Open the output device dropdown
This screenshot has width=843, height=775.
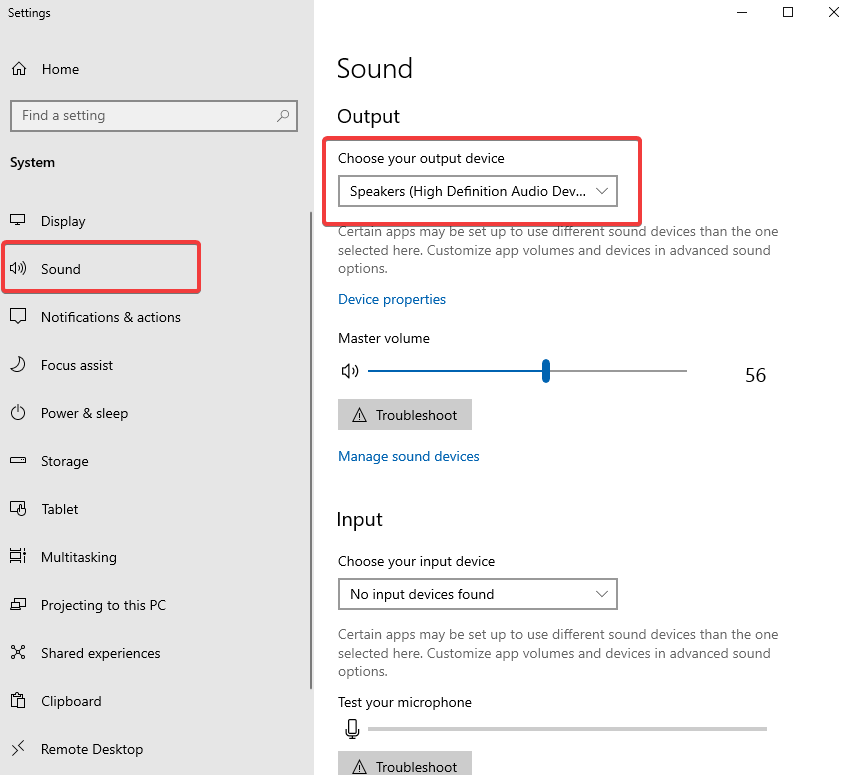[x=477, y=191]
